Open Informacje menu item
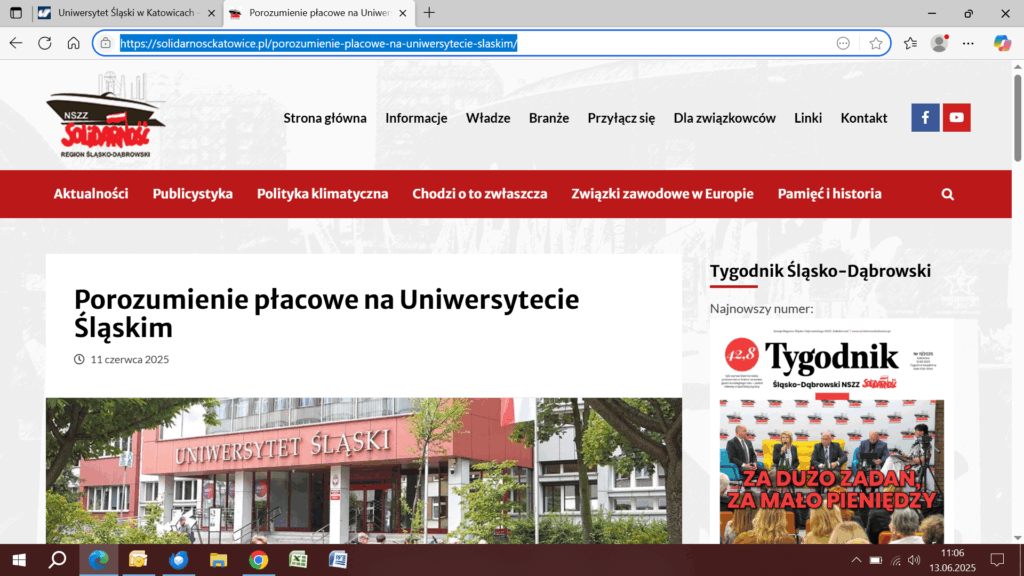The height and width of the screenshot is (576, 1024). 416,118
